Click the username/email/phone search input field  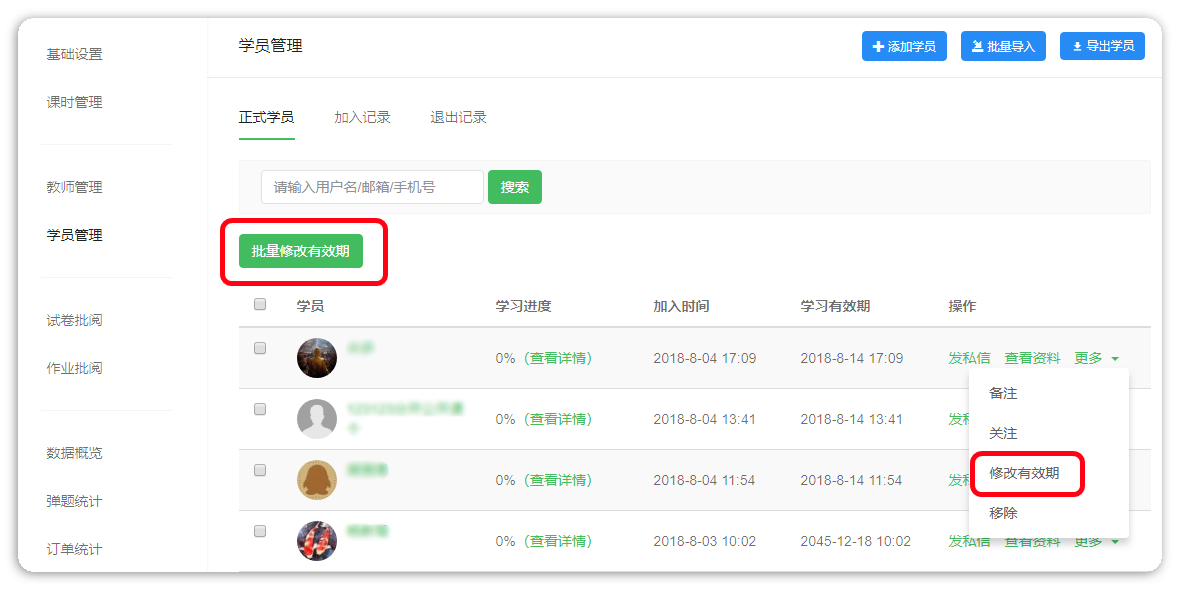click(372, 187)
